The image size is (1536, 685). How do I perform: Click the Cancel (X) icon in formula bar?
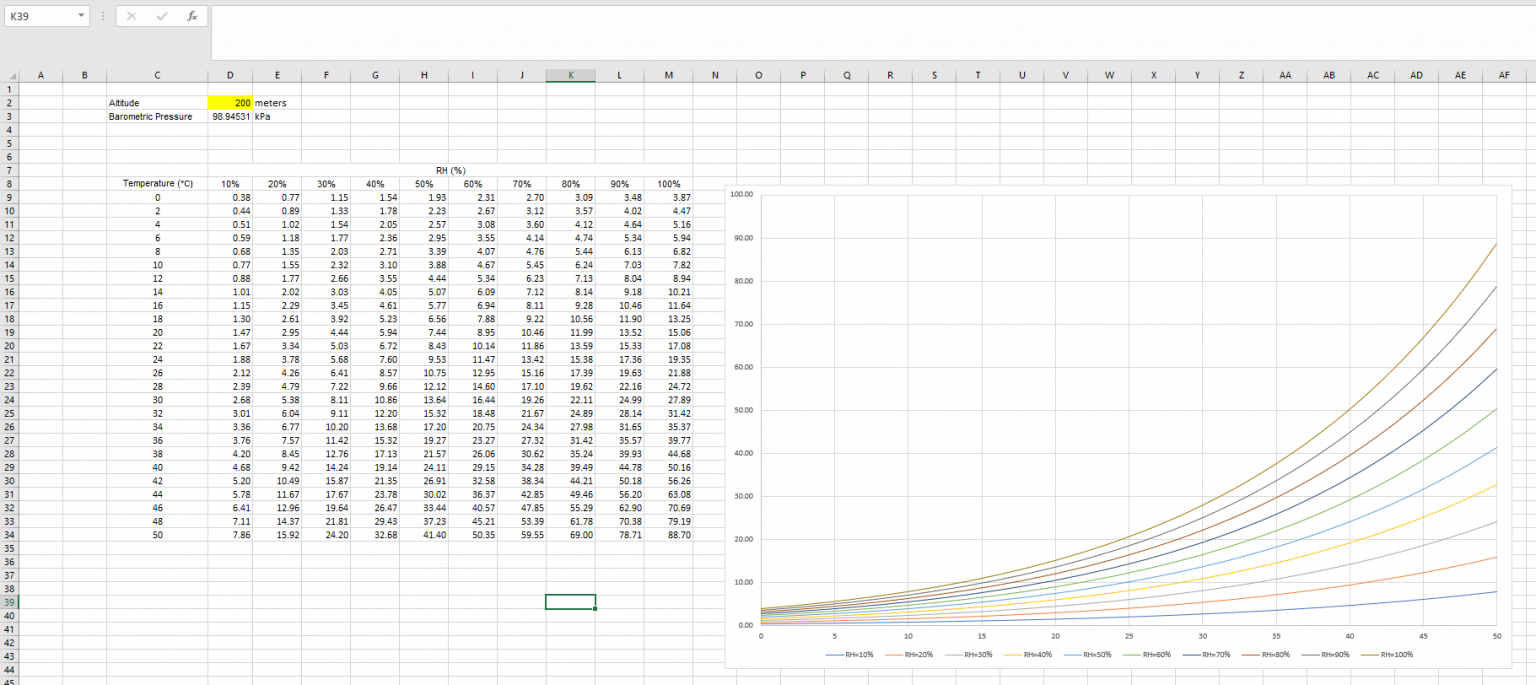[131, 16]
